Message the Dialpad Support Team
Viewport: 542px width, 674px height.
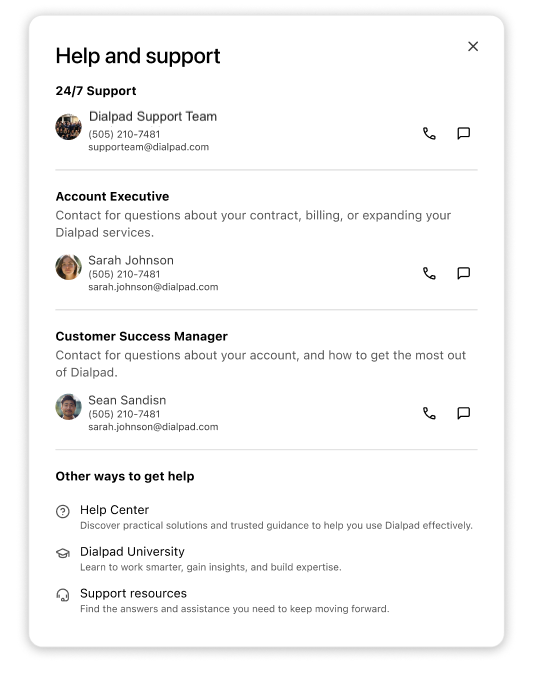[x=463, y=133]
